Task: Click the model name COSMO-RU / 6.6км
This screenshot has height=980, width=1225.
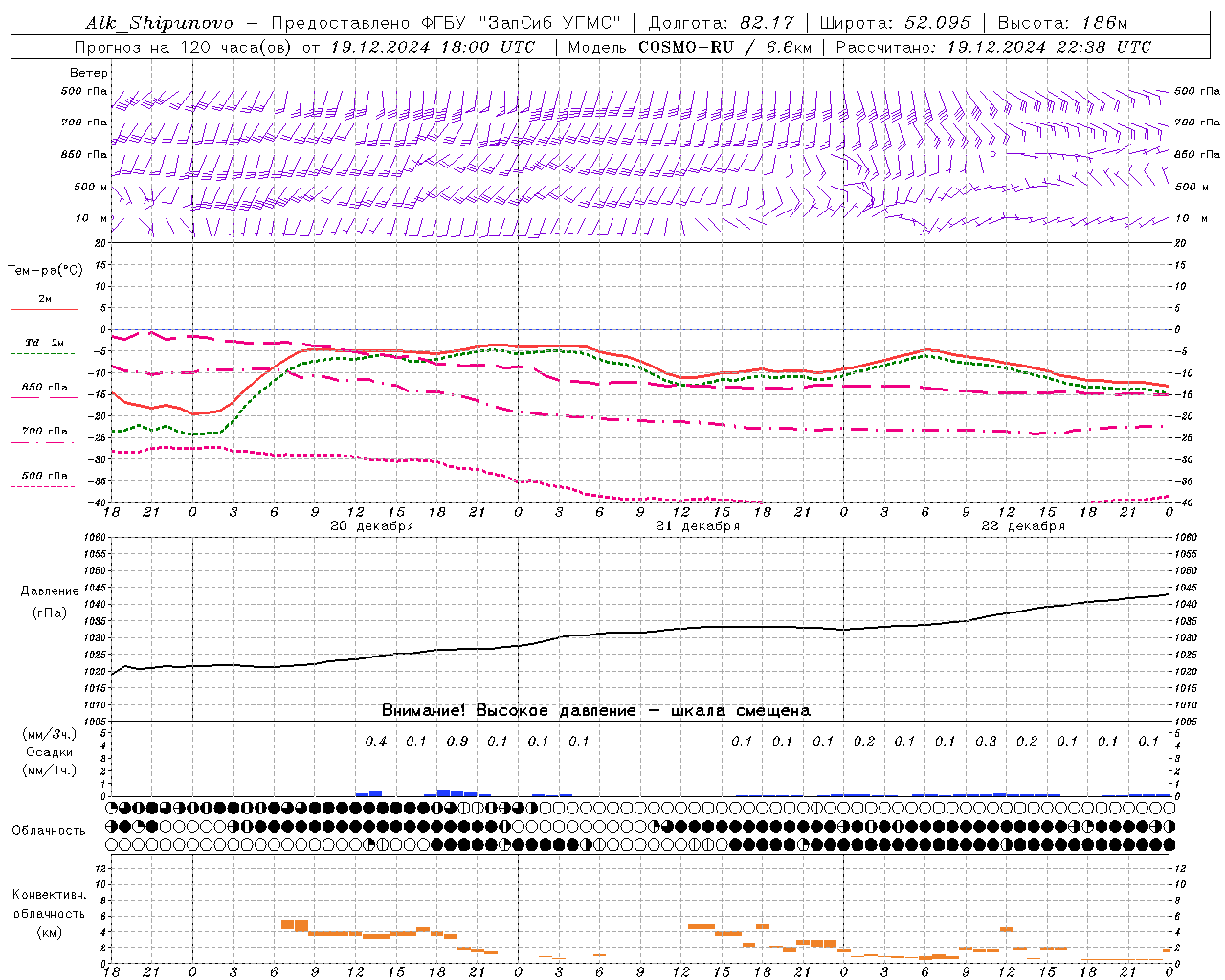Action: click(x=725, y=47)
